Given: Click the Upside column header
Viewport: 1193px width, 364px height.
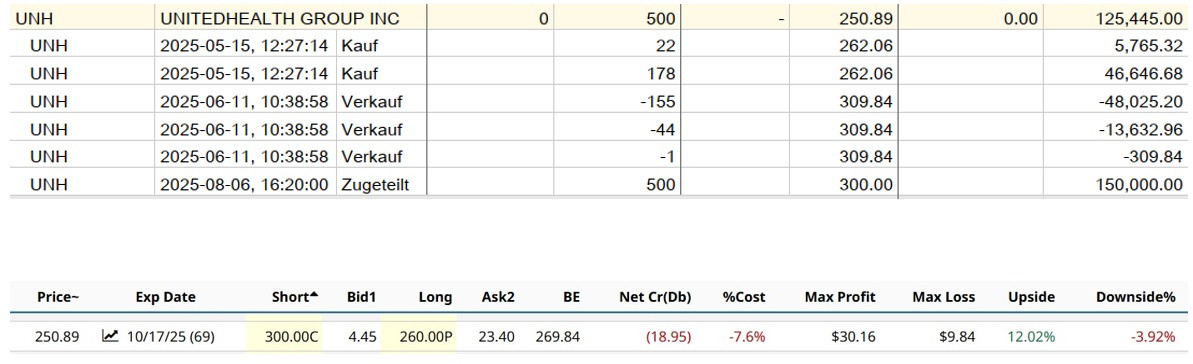Looking at the screenshot, I should pos(1031,297).
